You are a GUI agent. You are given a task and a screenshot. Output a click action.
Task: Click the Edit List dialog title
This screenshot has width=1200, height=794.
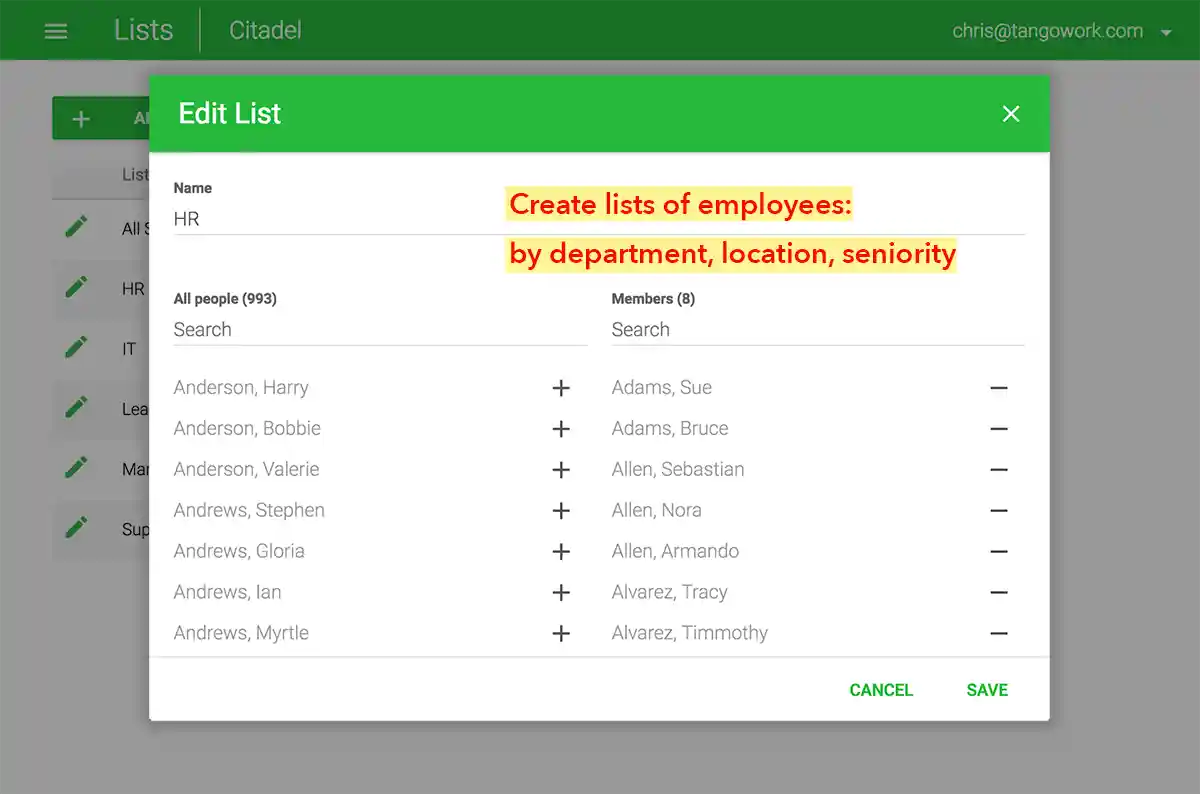pyautogui.click(x=230, y=114)
